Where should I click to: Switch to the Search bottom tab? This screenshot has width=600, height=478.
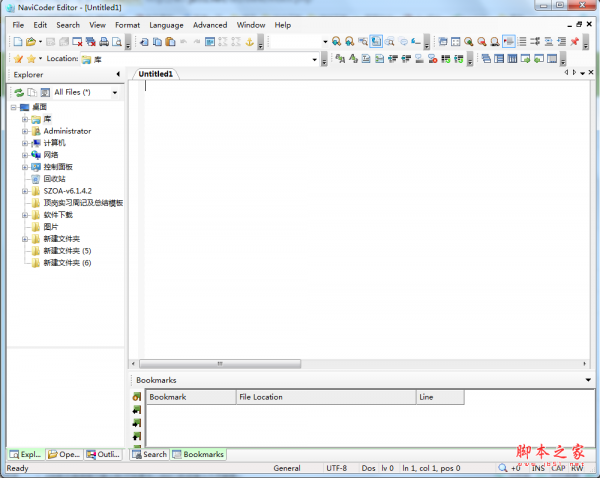tap(150, 454)
